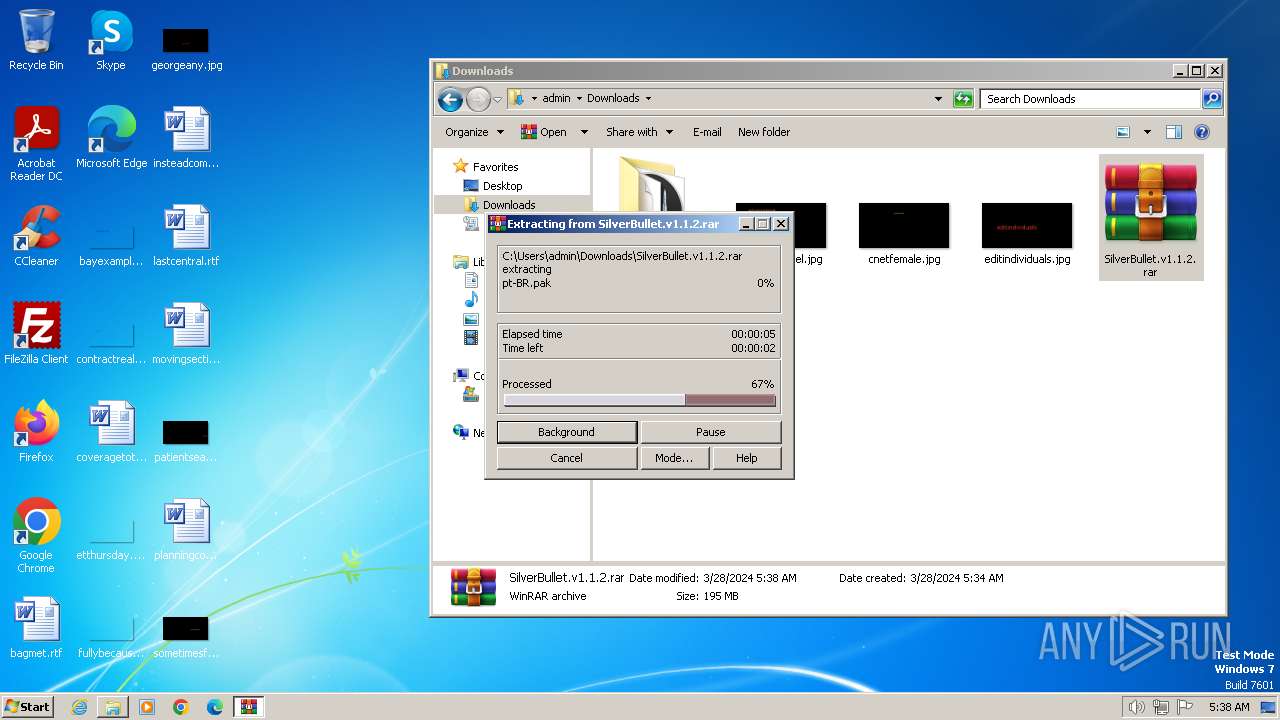Image resolution: width=1280 pixels, height=720 pixels.
Task: Open movingsecti document on desktop
Action: [186, 334]
